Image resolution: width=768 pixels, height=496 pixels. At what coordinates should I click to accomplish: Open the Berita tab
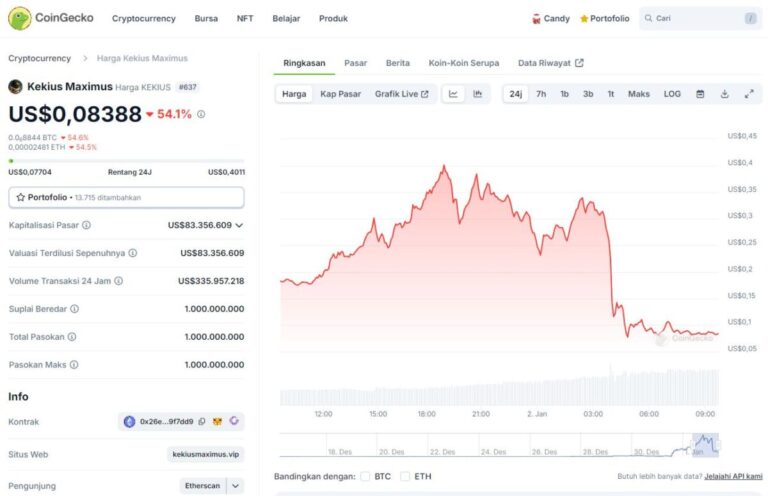(397, 63)
